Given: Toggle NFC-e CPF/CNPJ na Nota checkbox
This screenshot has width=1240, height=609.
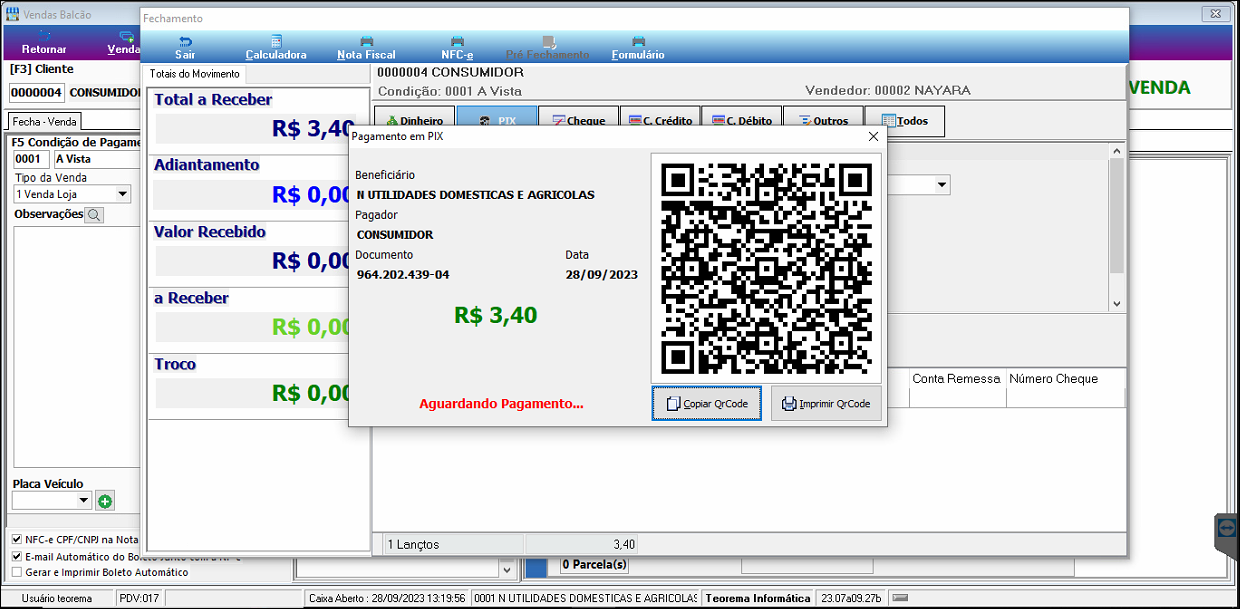Looking at the screenshot, I should coord(16,540).
